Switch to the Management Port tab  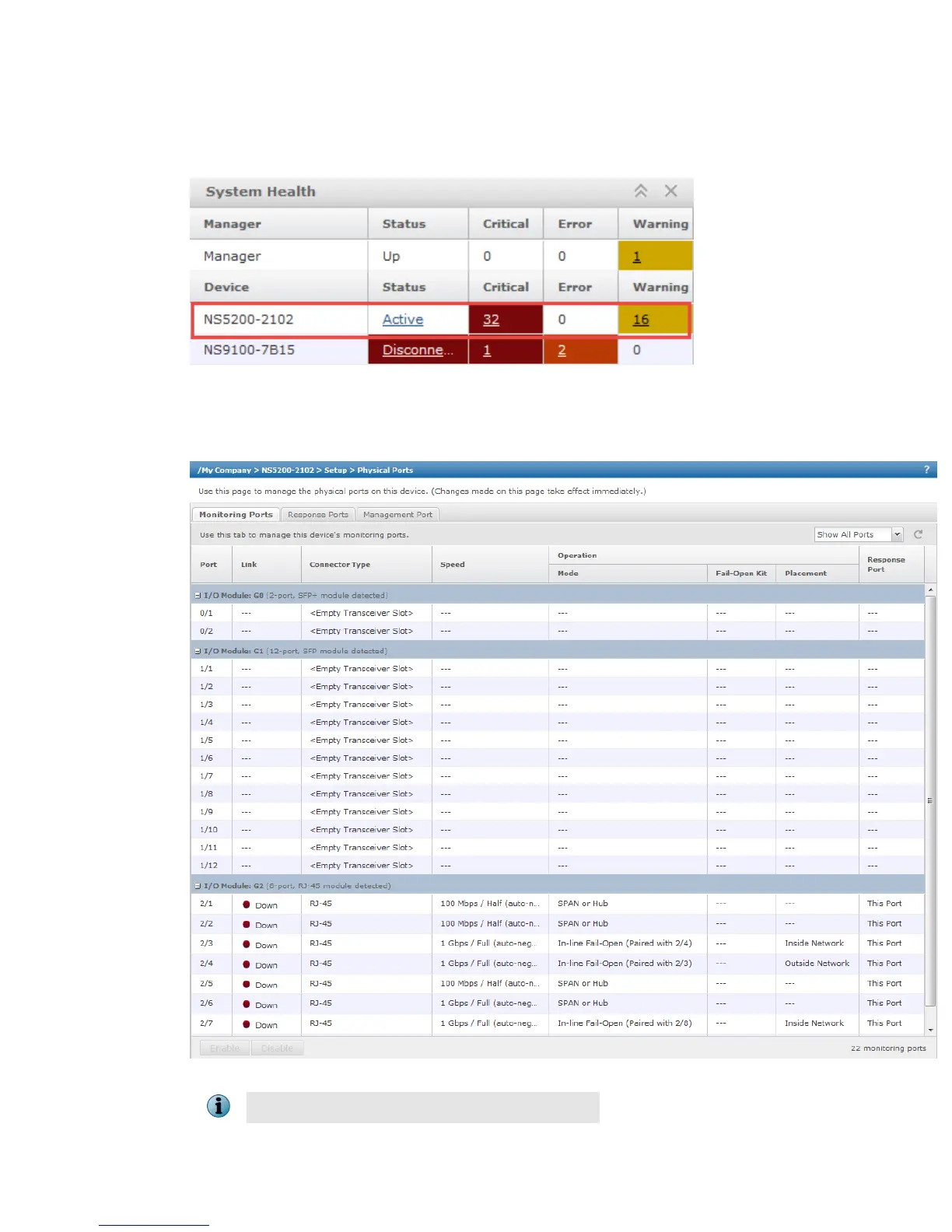tap(397, 514)
